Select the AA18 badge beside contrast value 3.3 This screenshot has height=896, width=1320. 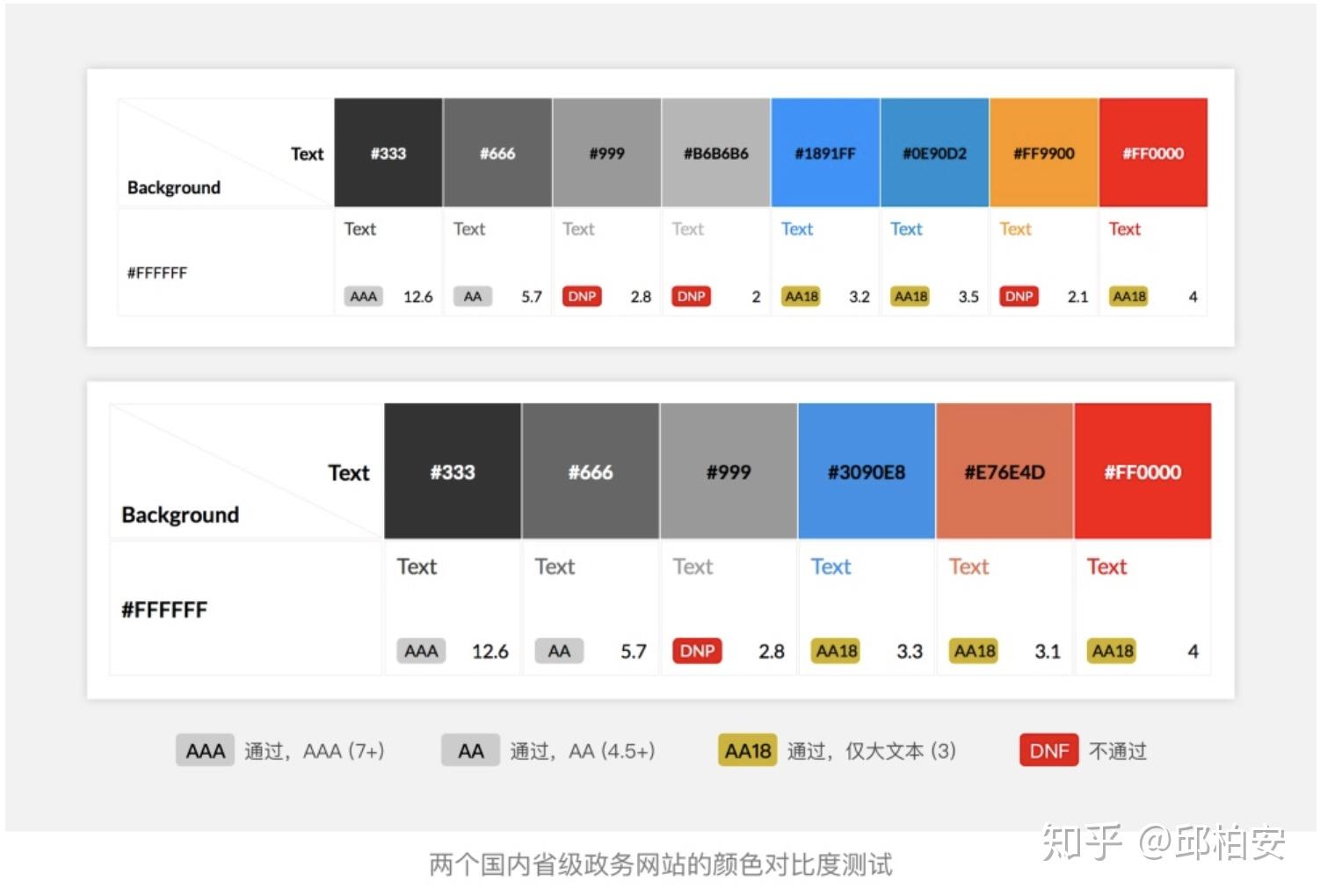point(837,651)
